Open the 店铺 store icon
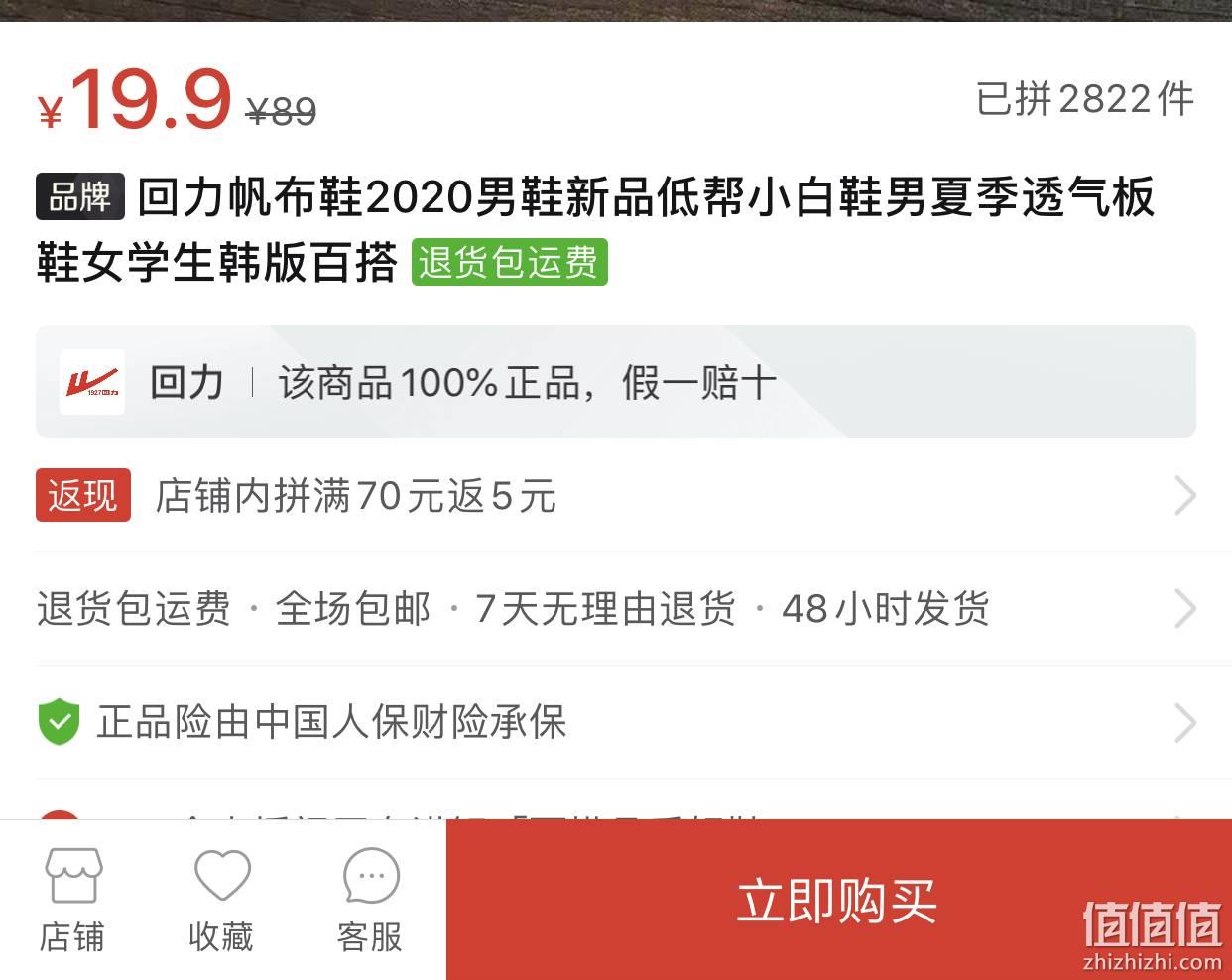Viewport: 1232px width, 980px height. pos(73,875)
